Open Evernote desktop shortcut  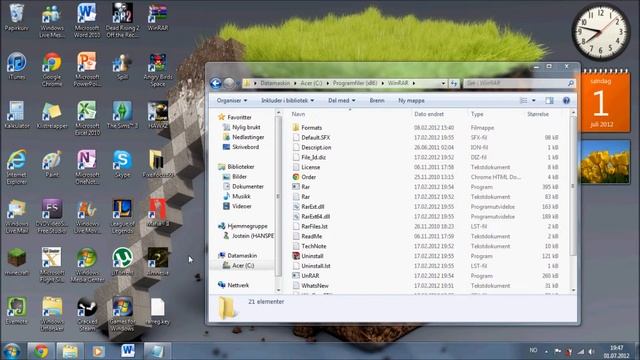pyautogui.click(x=17, y=311)
